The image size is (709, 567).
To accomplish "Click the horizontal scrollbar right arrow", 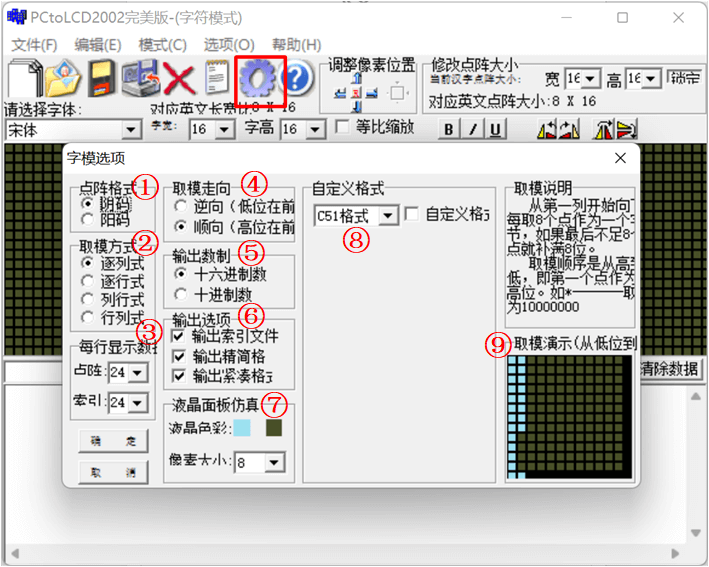I will click(676, 553).
